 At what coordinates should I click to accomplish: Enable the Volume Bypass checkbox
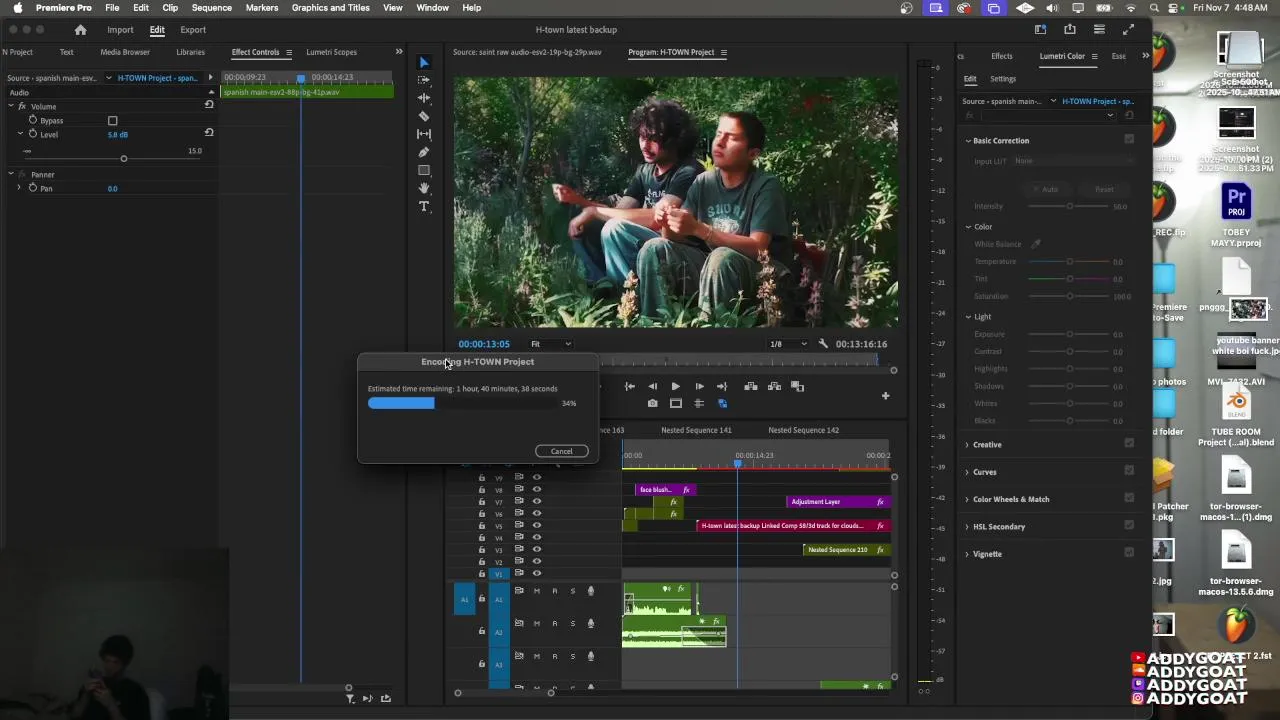pyautogui.click(x=113, y=121)
